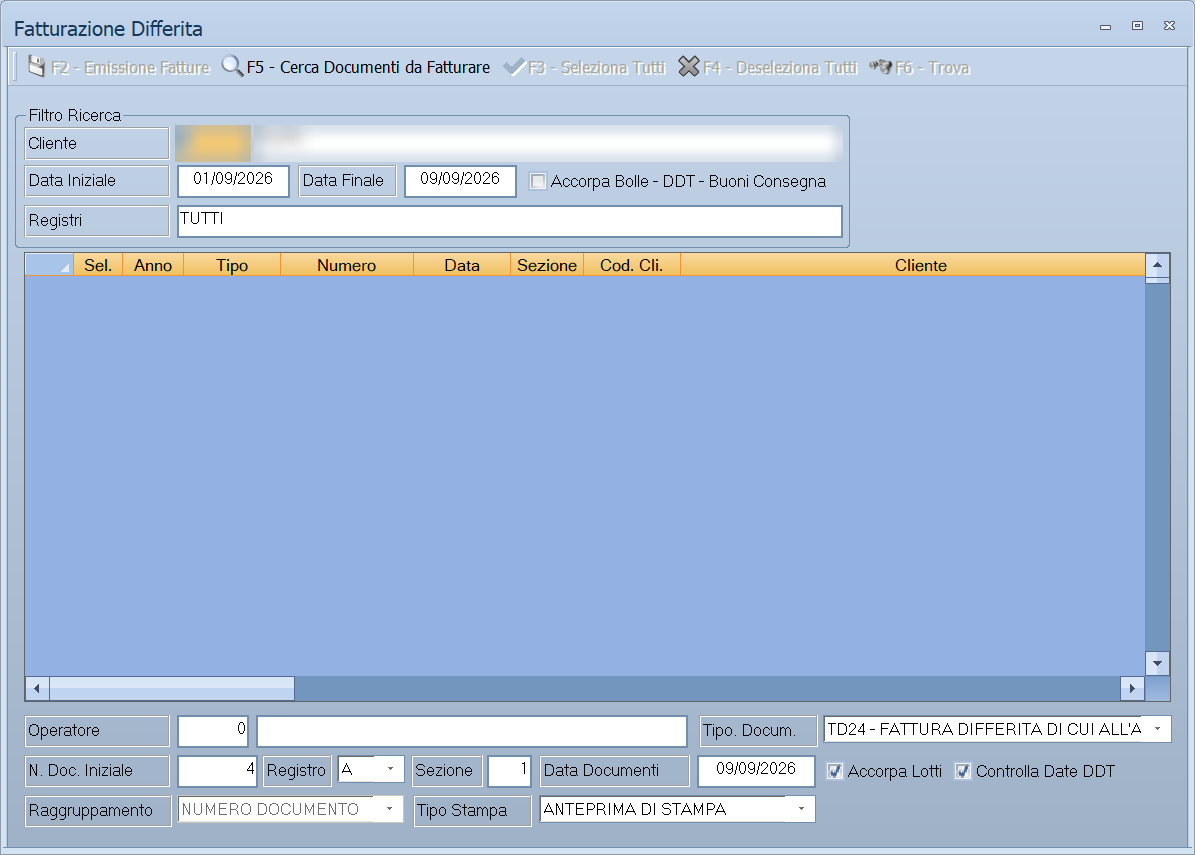Screen dimensions: 1195x855
Task: Click the Cod. Cli. column header
Action: (632, 265)
